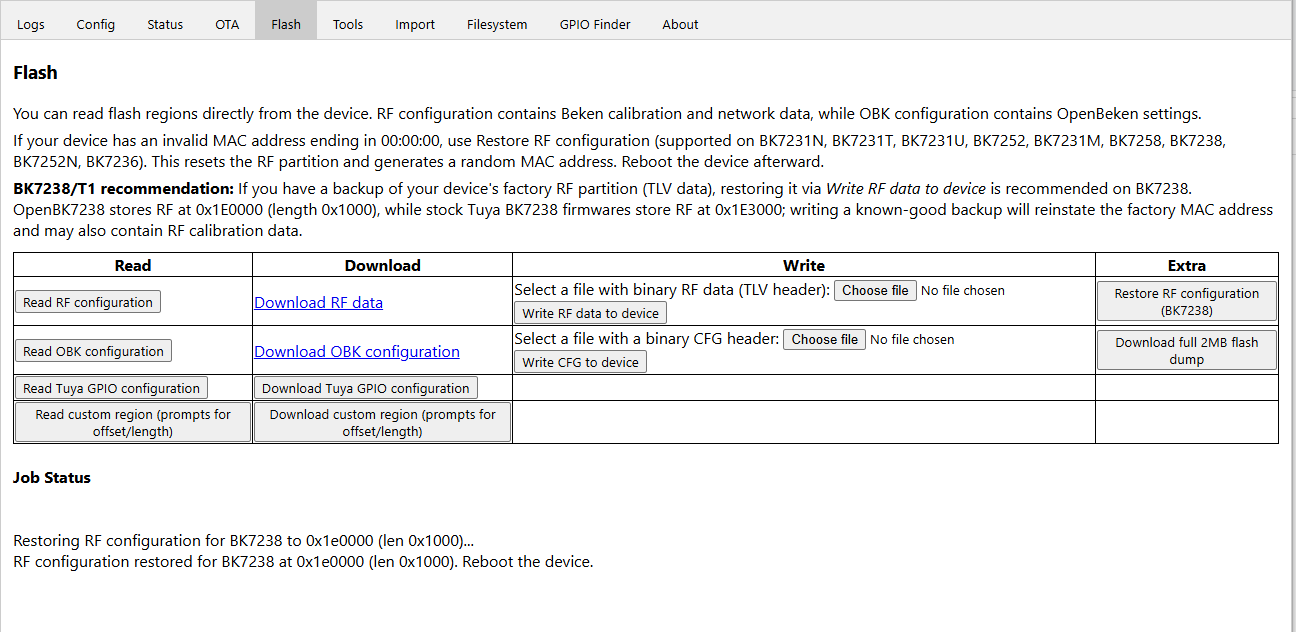Choose file for binary RF data
This screenshot has width=1296, height=632.
pyautogui.click(x=875, y=290)
